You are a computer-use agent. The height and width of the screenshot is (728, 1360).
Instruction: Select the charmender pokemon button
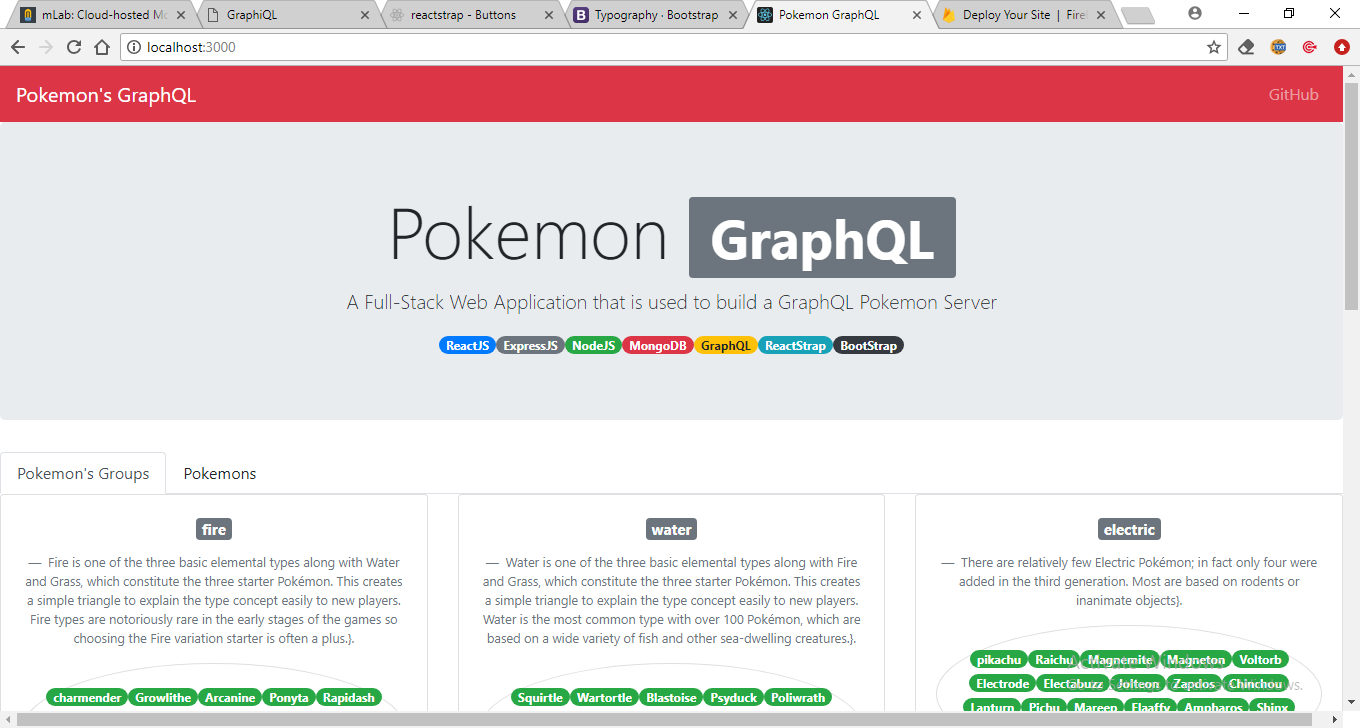[x=88, y=697]
